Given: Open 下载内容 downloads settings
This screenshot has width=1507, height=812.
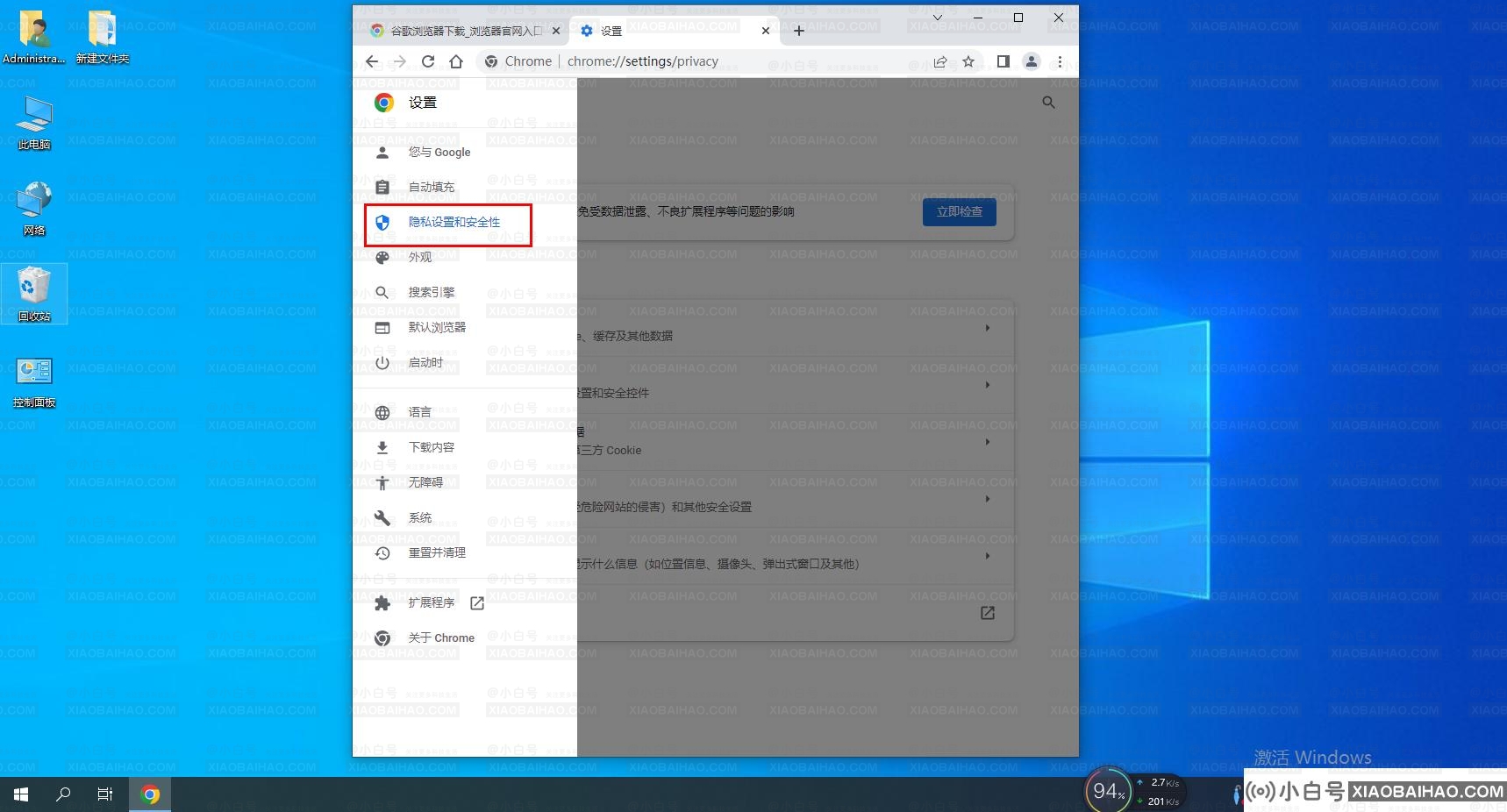Looking at the screenshot, I should click(432, 447).
